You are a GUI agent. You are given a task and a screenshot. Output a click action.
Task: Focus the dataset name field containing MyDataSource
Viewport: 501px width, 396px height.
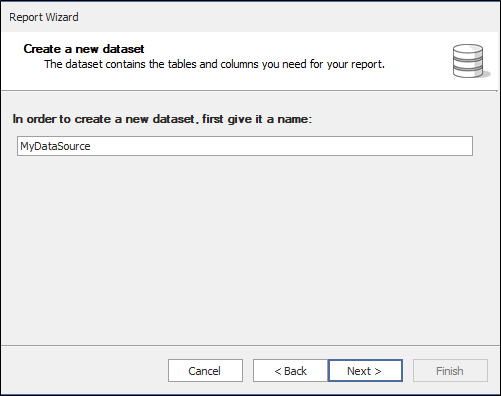coord(245,146)
